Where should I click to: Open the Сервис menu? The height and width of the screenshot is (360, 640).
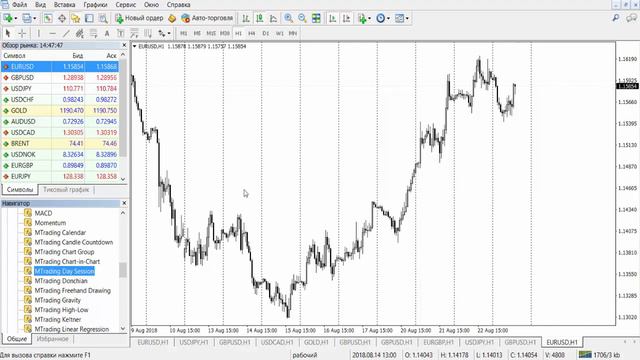(126, 5)
